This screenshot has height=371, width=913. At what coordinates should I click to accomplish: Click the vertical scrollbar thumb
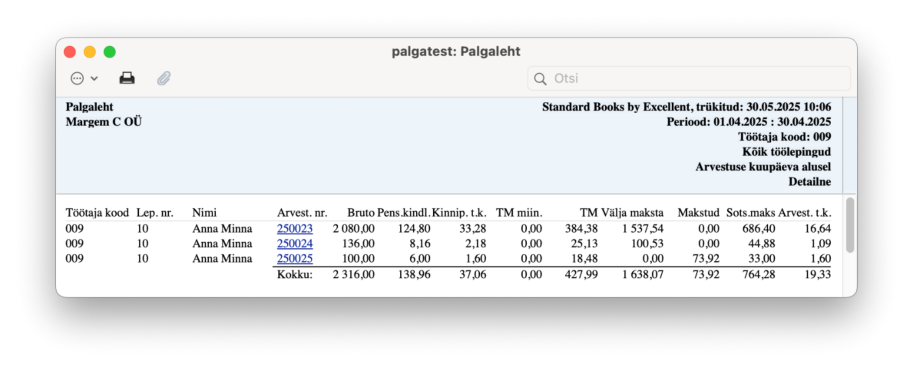(850, 225)
